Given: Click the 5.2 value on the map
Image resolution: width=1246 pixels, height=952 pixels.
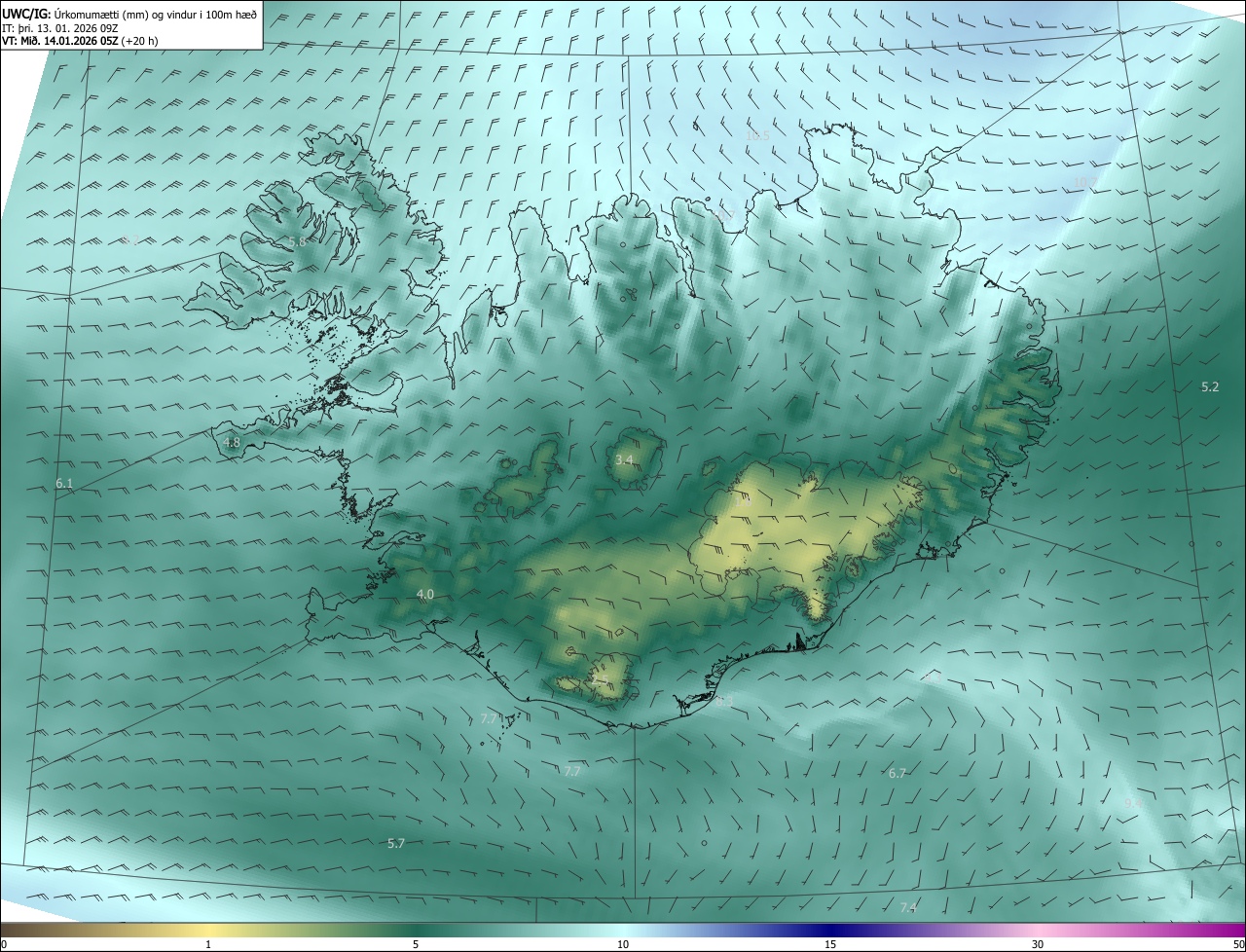Looking at the screenshot, I should [1210, 386].
